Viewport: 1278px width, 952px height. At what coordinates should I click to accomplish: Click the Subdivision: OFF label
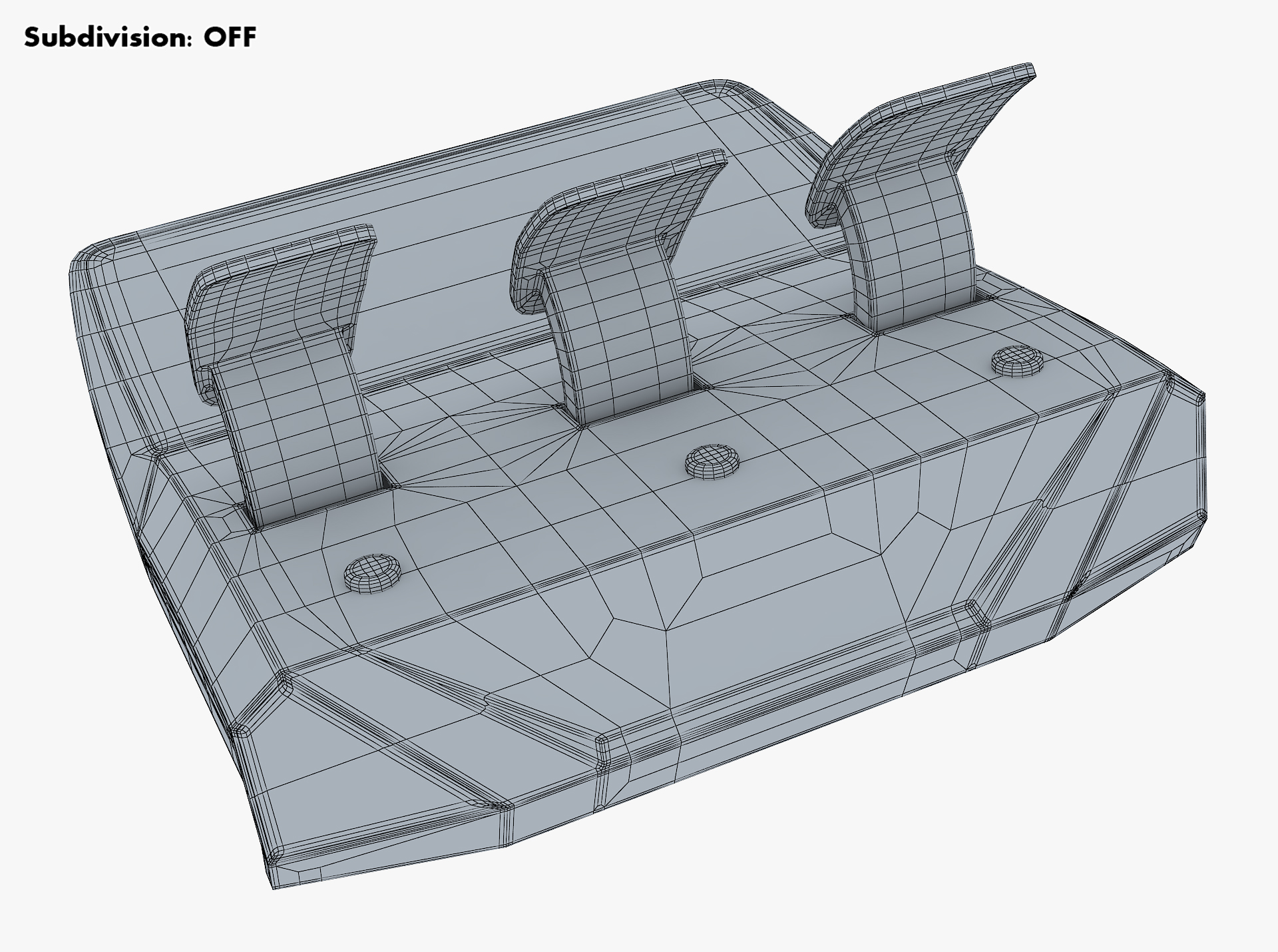140,37
